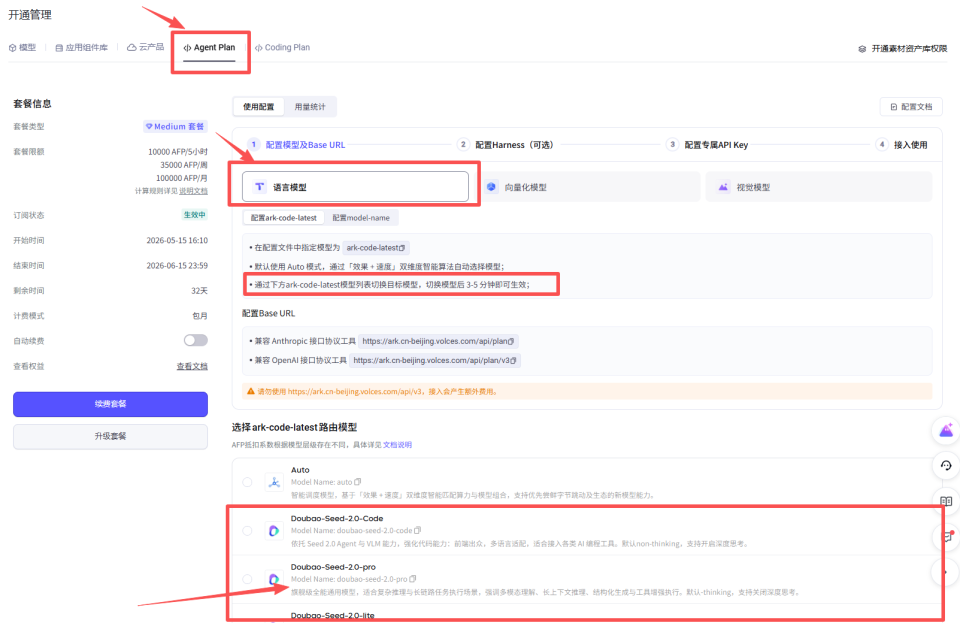960x623 pixels.
Task: Select the Doubao-Seed-2.0-pro radio button
Action: [247, 579]
